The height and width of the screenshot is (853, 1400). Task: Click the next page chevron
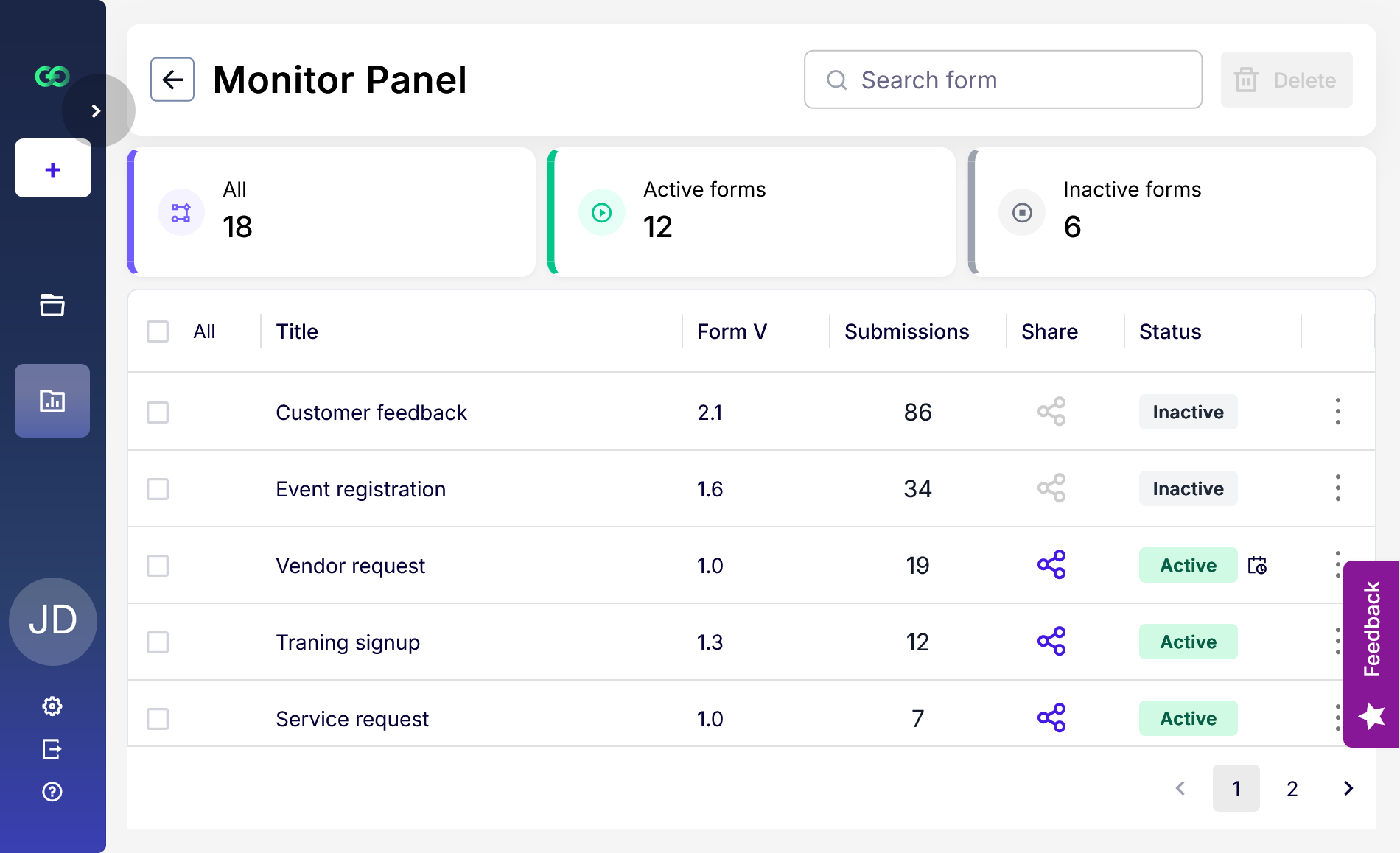click(x=1348, y=788)
